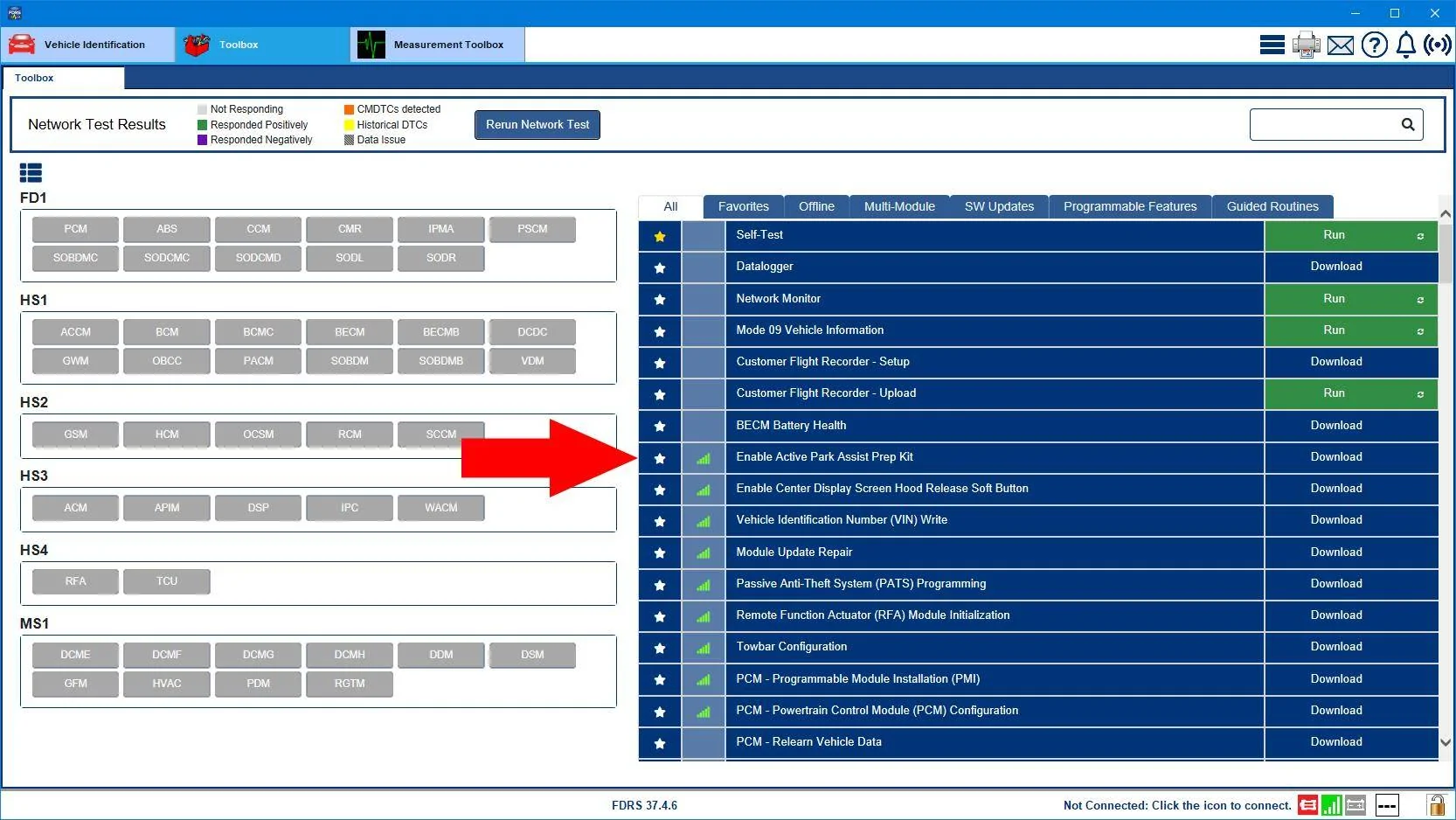This screenshot has height=820, width=1456.
Task: Download Module Update Repair
Action: pos(1351,552)
